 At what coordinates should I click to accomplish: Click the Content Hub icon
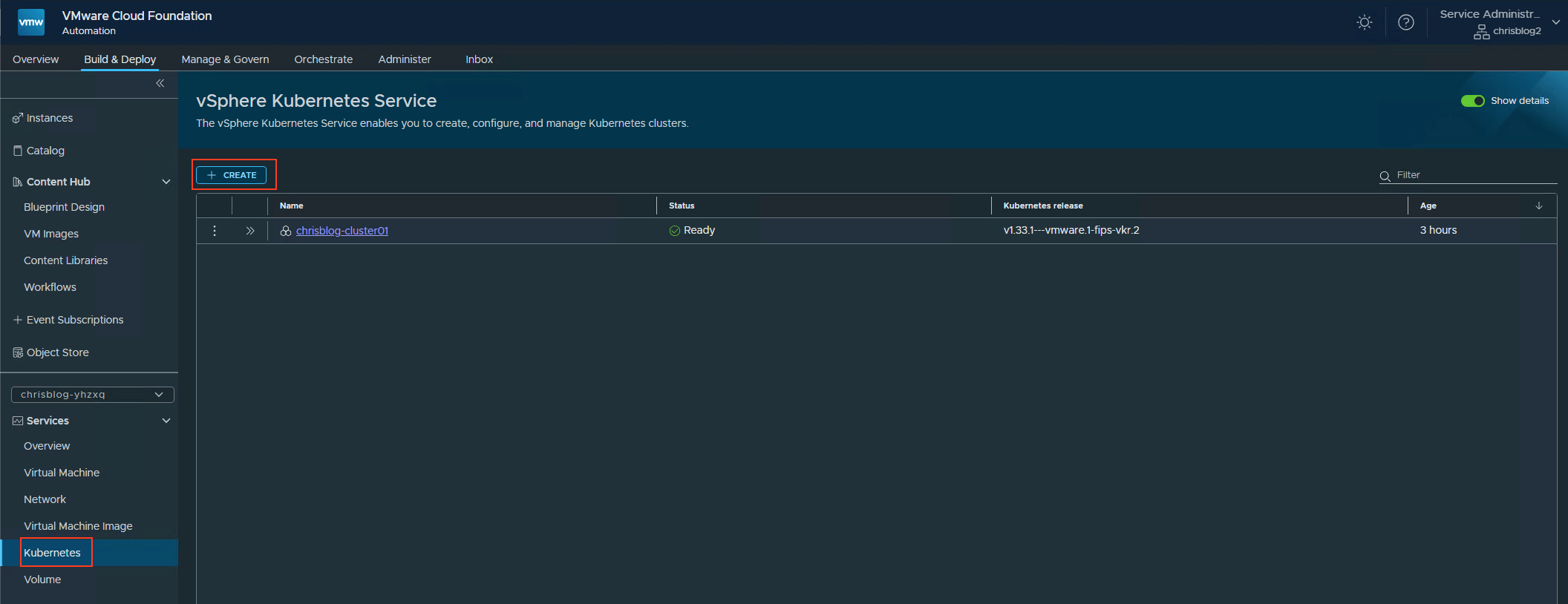click(18, 182)
